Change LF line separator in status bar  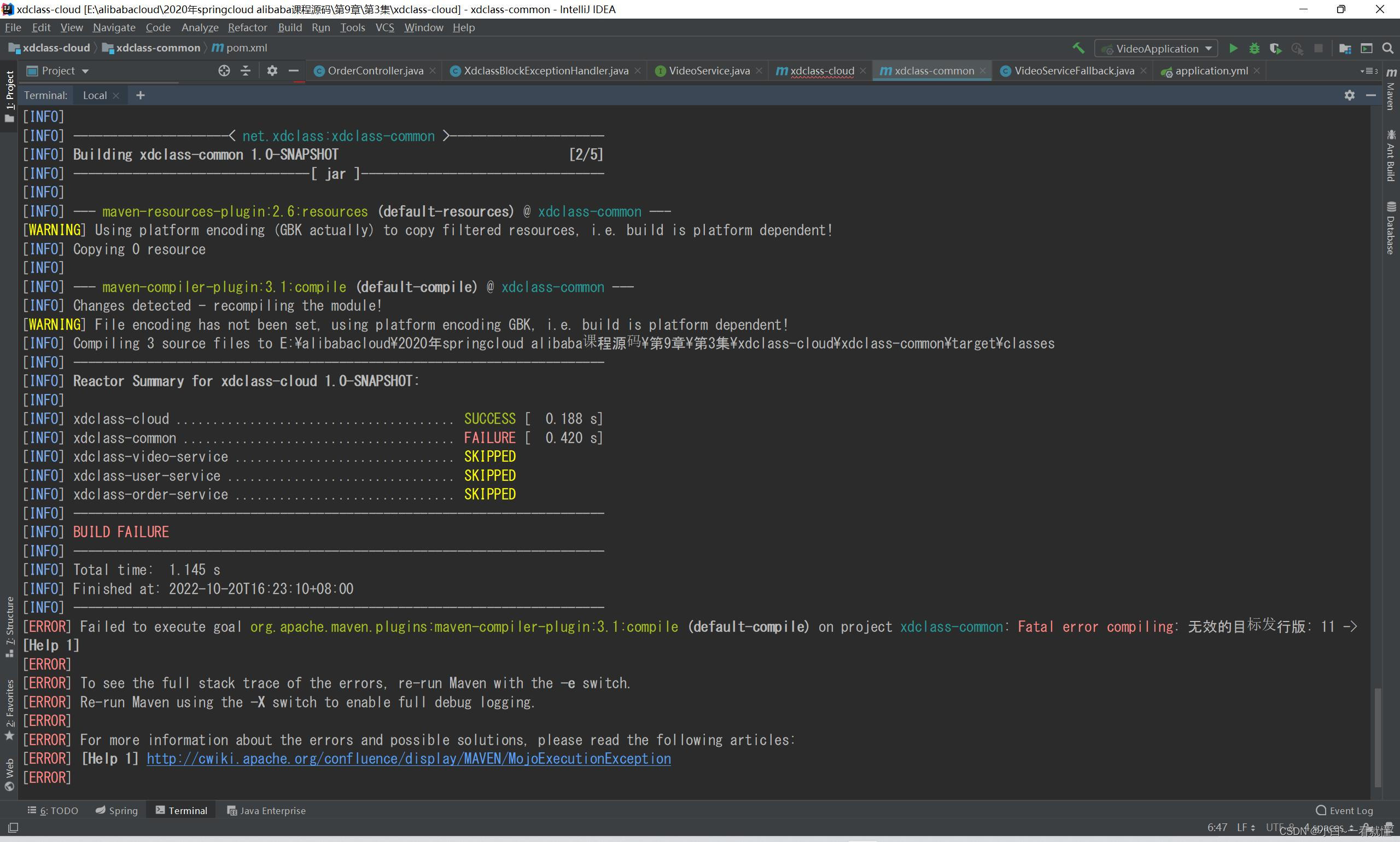1246,827
